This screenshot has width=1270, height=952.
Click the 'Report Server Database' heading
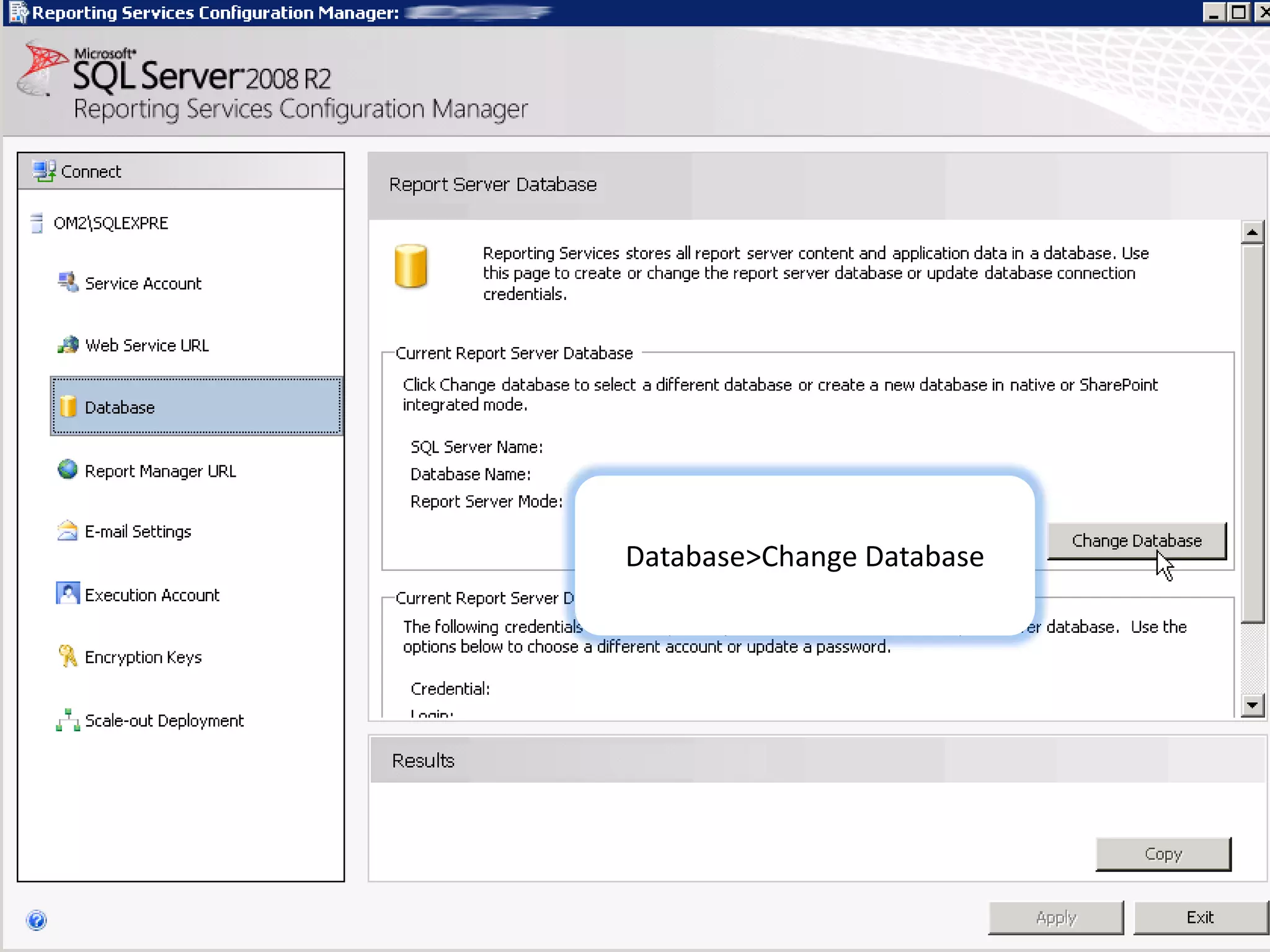(x=493, y=184)
